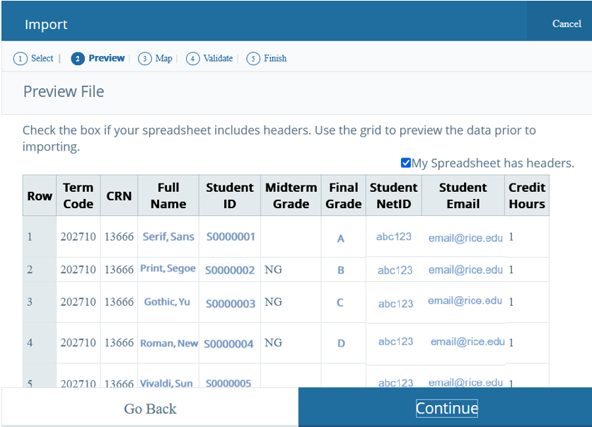
Task: Click student ID S0000003
Action: (231, 304)
